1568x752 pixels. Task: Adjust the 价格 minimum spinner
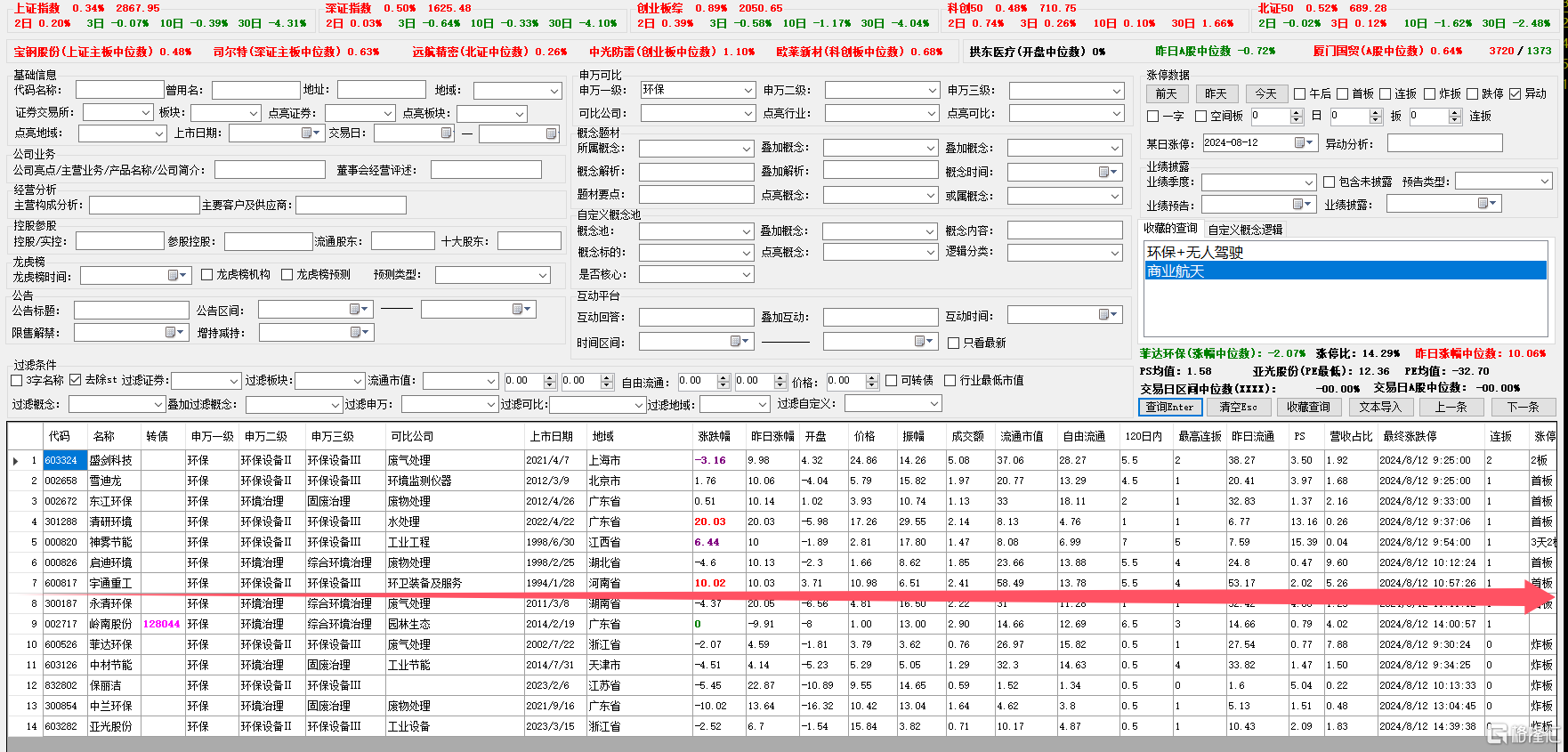pos(872,381)
